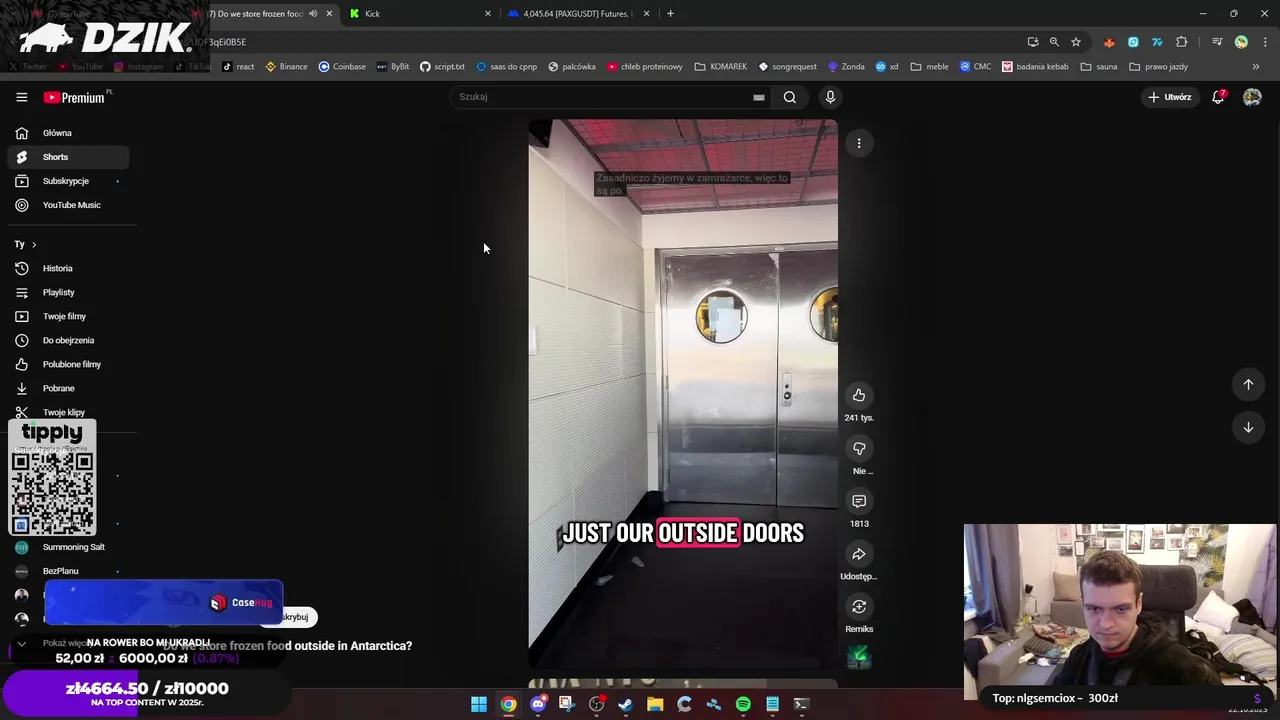
Task: Open Spotify from the taskbar
Action: (743, 704)
